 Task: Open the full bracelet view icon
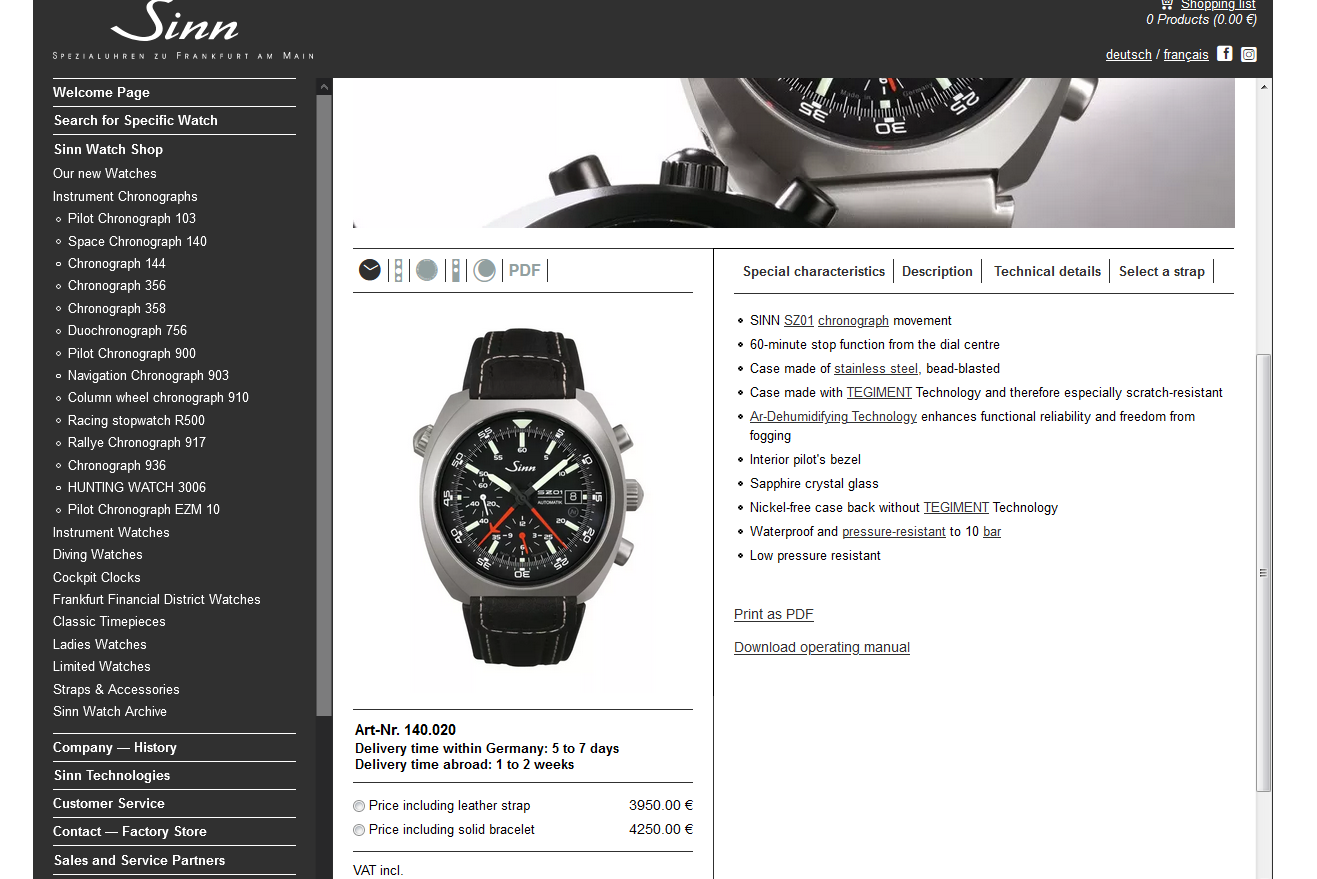click(398, 270)
